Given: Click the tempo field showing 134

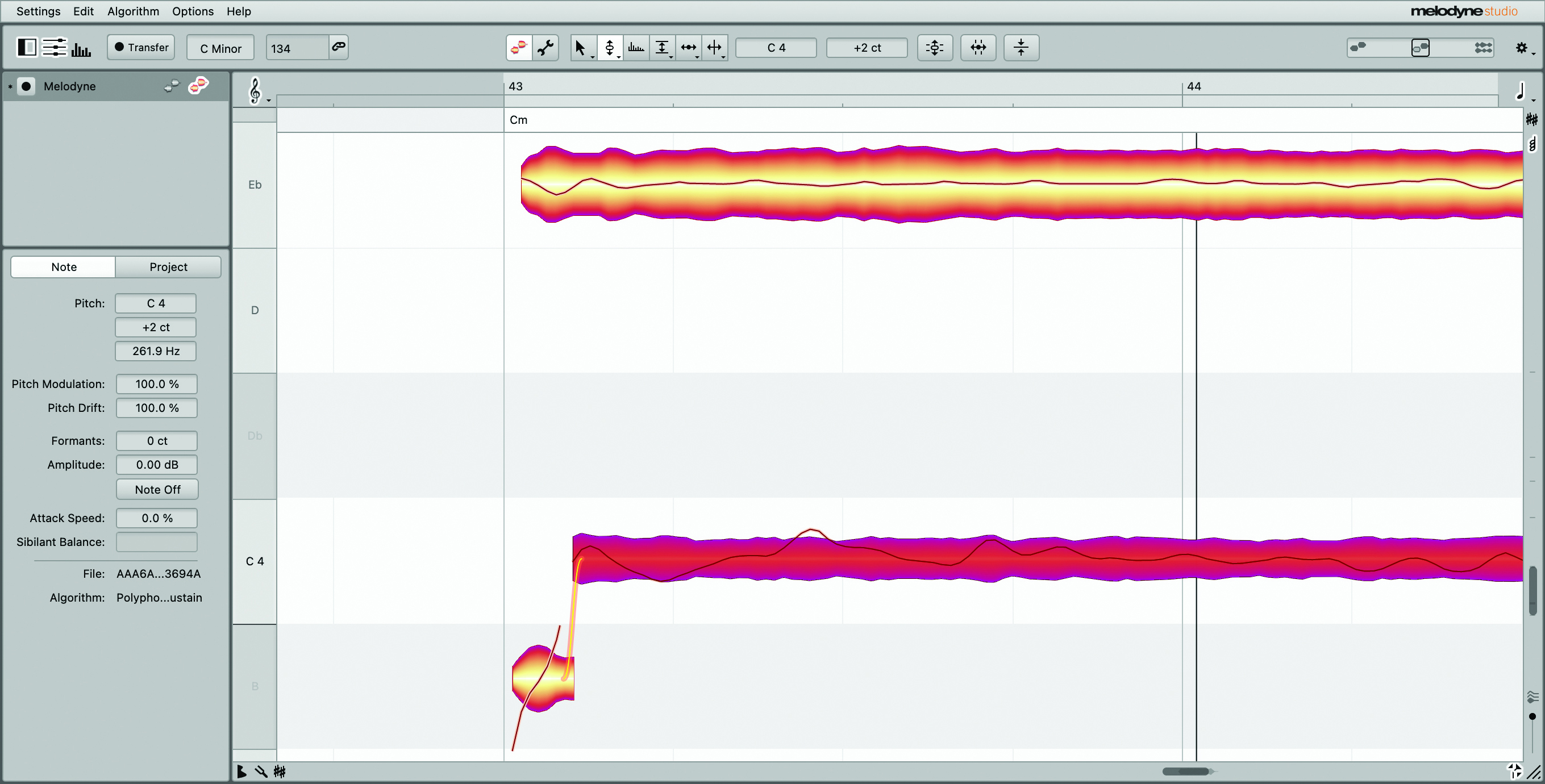Looking at the screenshot, I should 298,48.
